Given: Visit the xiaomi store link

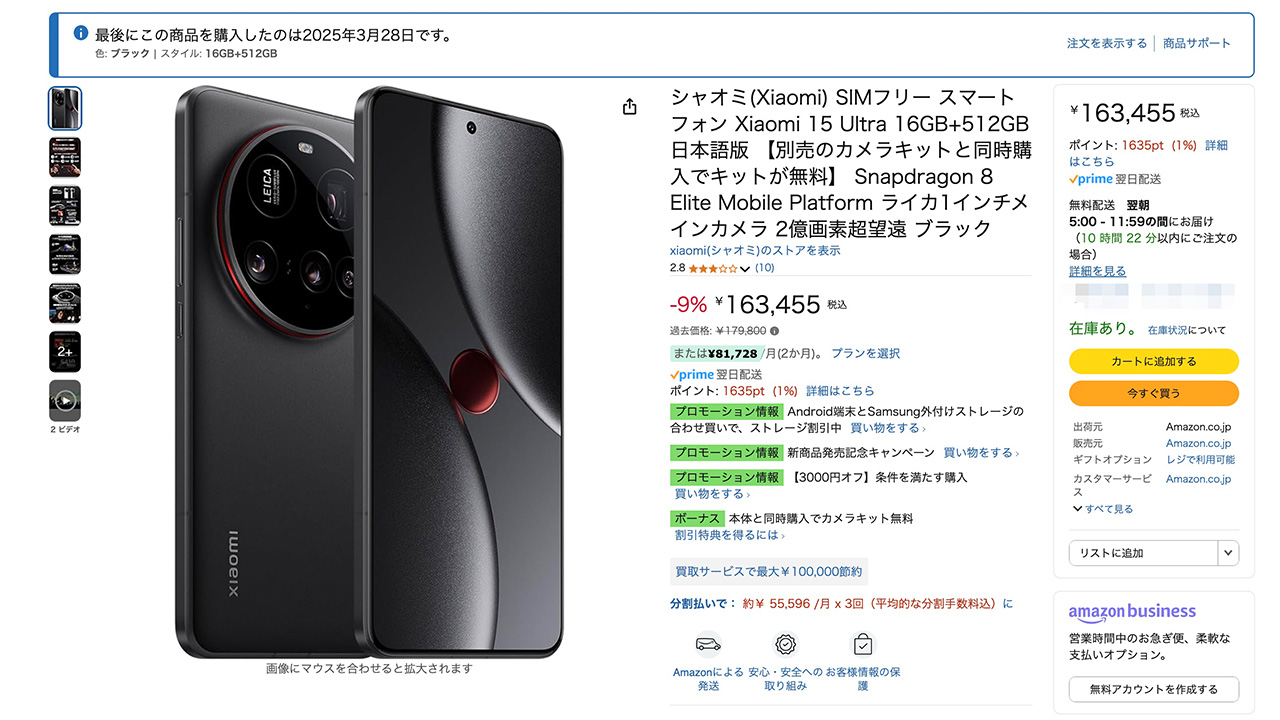Looking at the screenshot, I should coord(755,251).
